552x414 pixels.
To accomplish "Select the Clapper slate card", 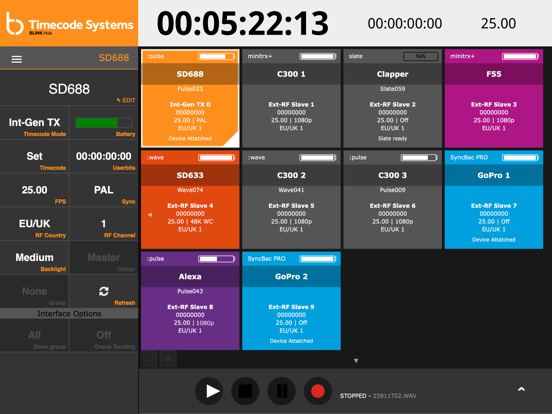I will tap(393, 98).
